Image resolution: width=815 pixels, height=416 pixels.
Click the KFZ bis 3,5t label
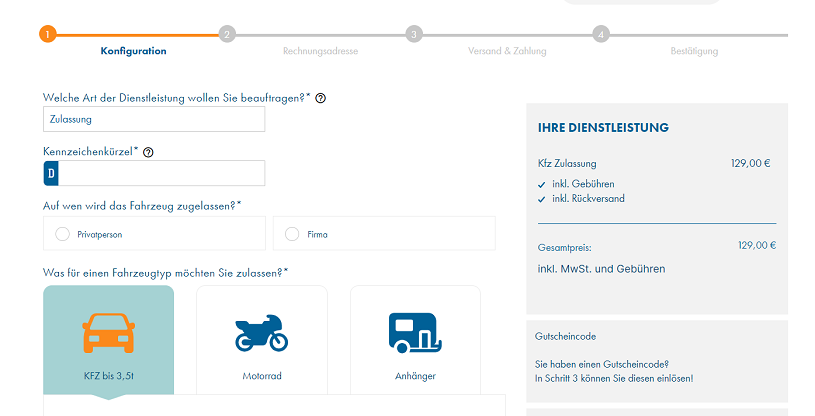[x=108, y=376]
